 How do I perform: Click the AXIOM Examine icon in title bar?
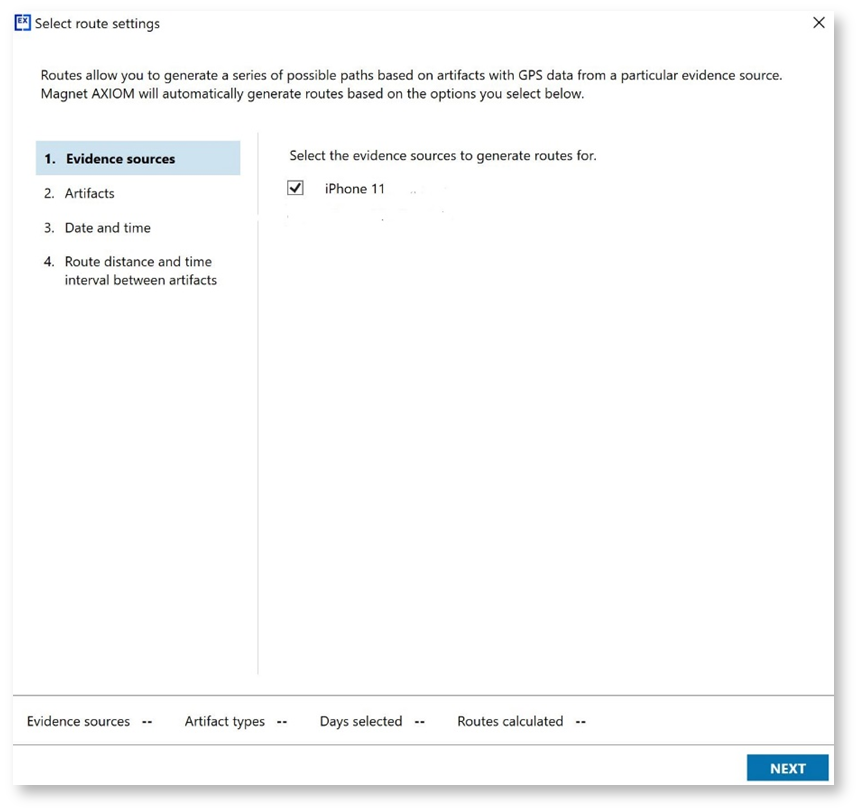pyautogui.click(x=22, y=23)
